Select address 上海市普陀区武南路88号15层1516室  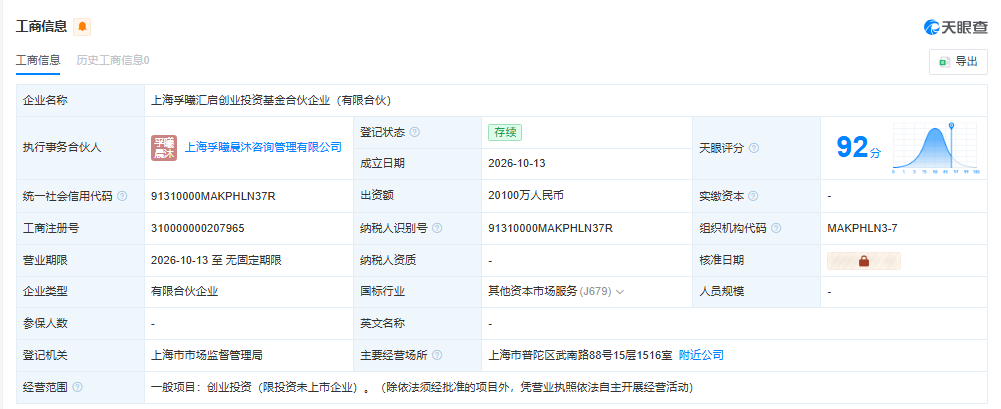[580, 355]
